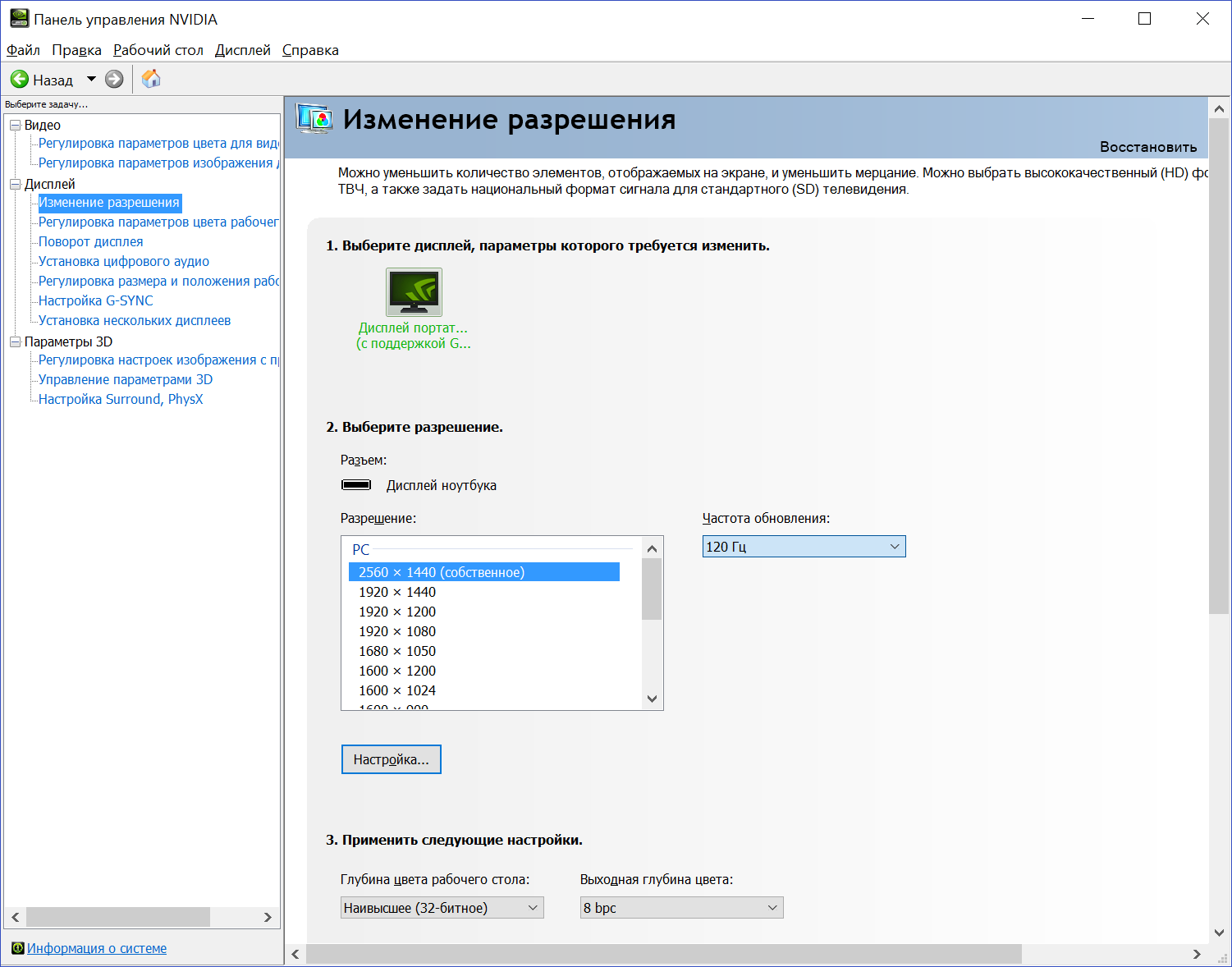Collapse the Видео tree node
This screenshot has height=967, width=1232.
click(15, 125)
